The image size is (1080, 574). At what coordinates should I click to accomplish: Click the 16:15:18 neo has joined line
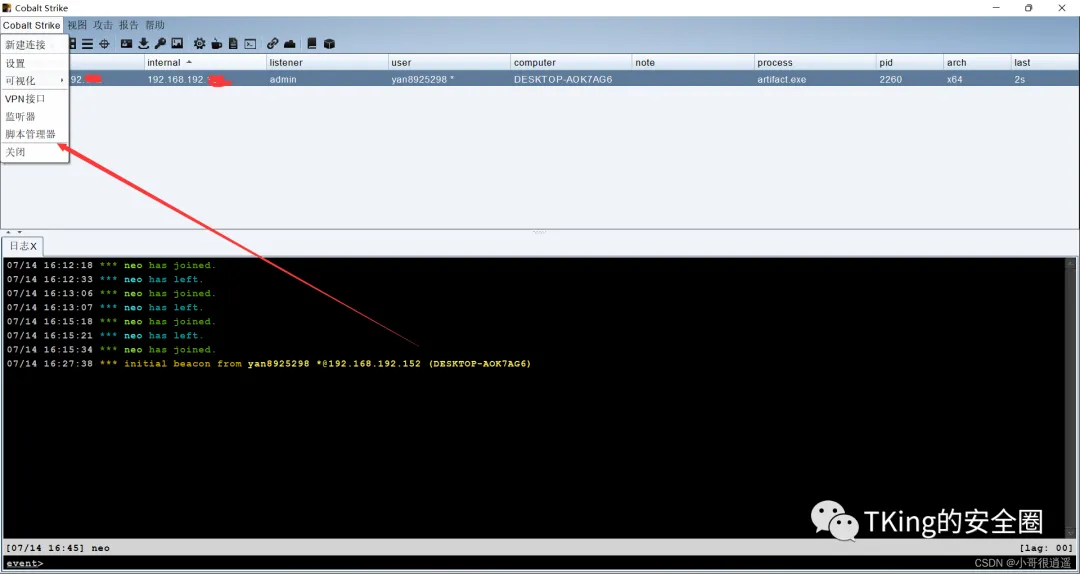tap(111, 322)
